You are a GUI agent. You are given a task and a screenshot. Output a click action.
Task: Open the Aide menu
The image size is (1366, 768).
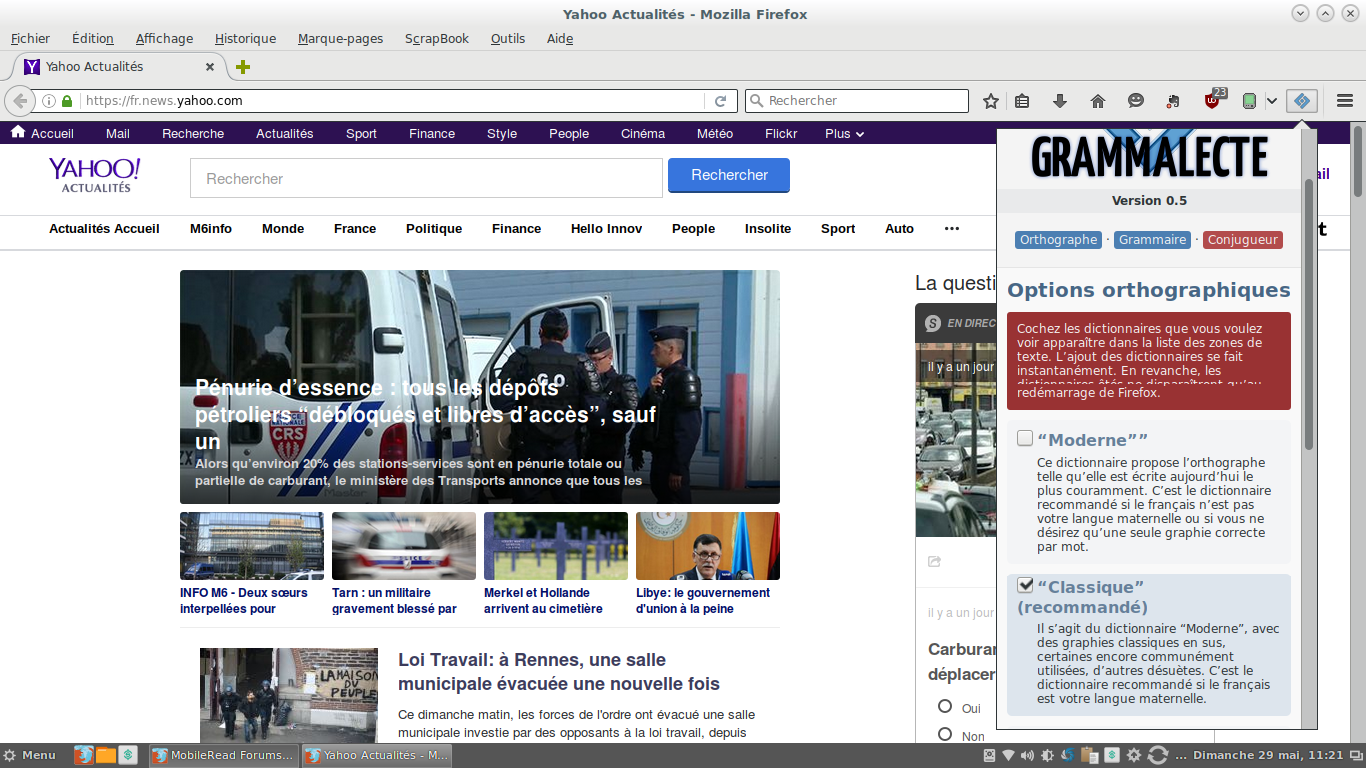560,39
